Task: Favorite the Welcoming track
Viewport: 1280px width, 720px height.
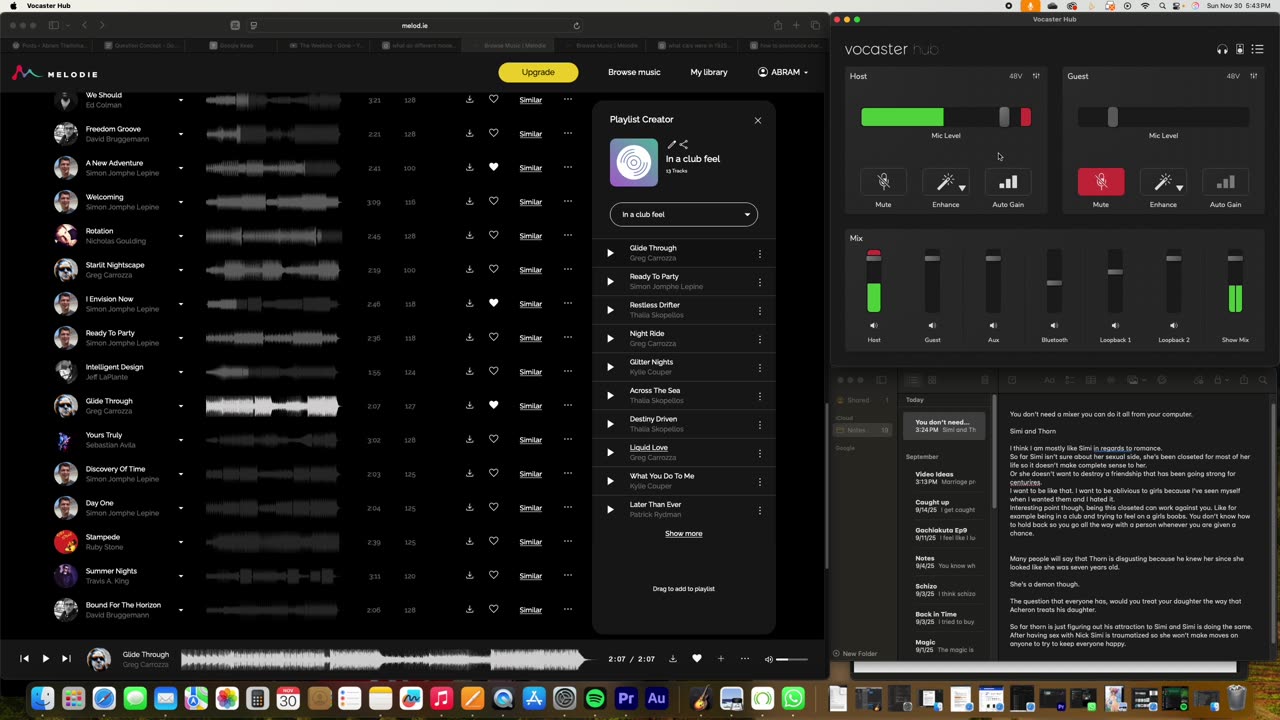Action: (493, 201)
